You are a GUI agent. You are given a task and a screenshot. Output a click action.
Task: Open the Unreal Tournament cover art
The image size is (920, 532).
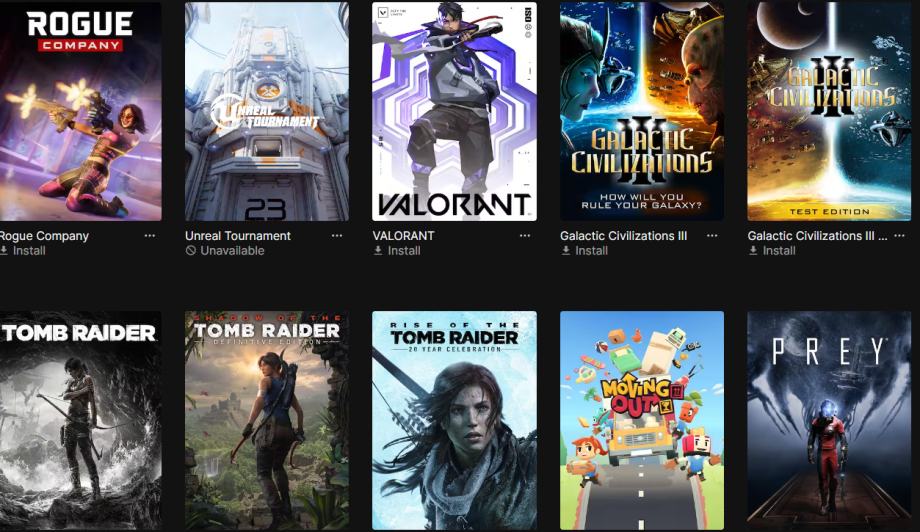(x=267, y=111)
